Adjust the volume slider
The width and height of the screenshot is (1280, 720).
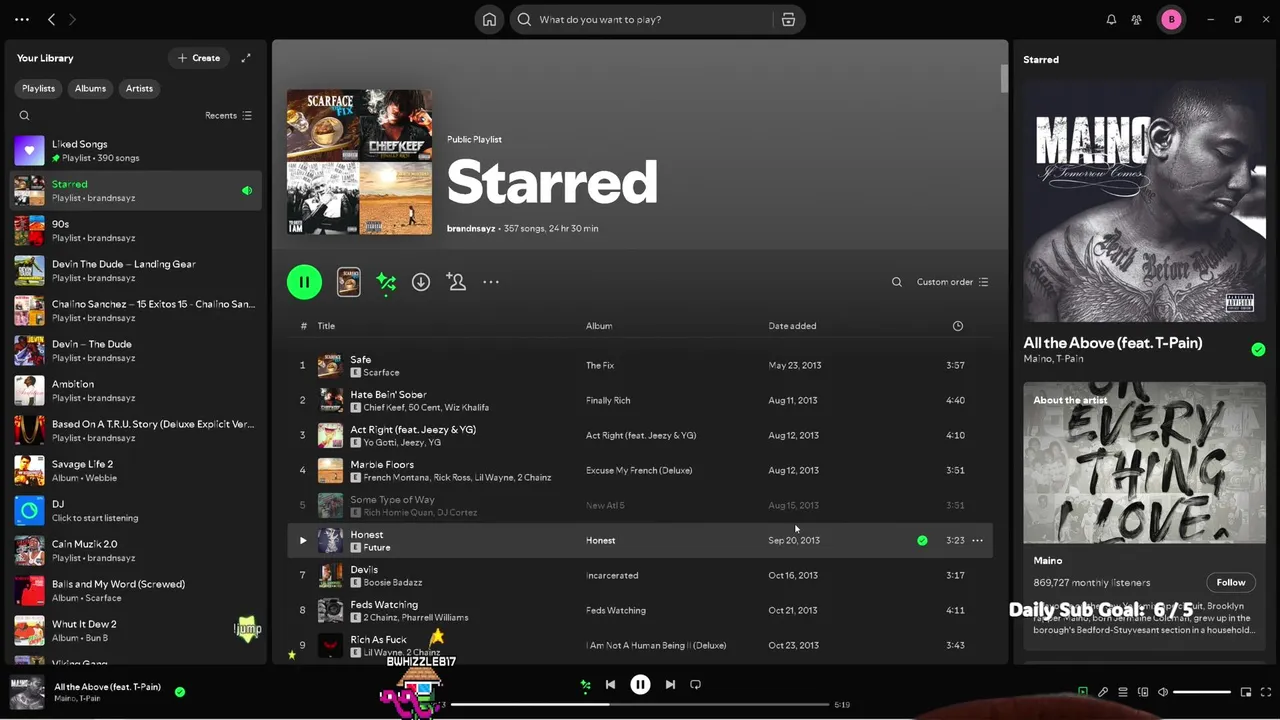(x=1202, y=692)
